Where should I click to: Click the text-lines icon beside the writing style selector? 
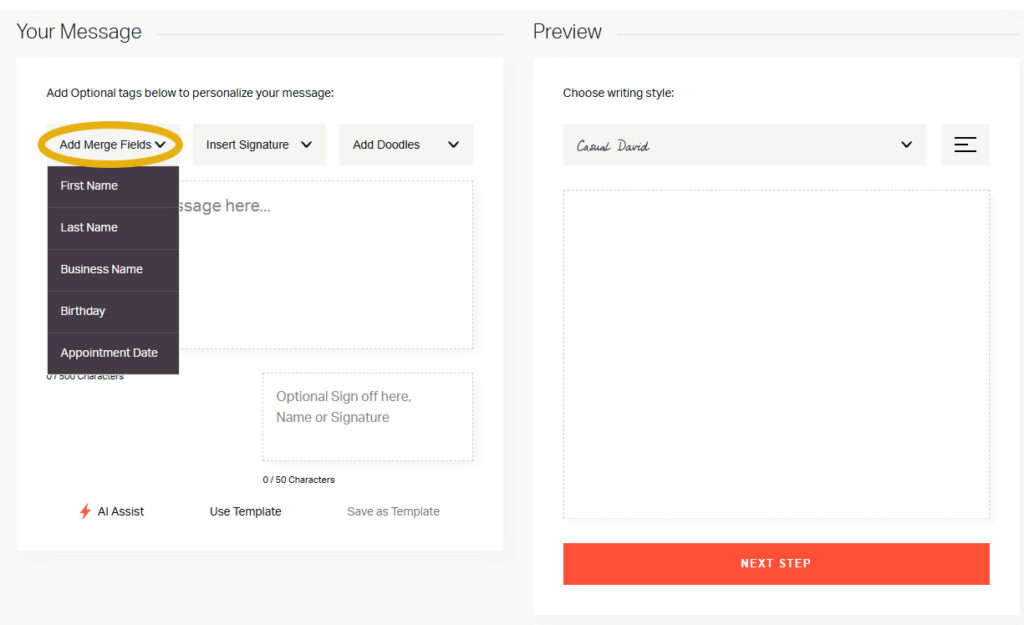point(964,144)
